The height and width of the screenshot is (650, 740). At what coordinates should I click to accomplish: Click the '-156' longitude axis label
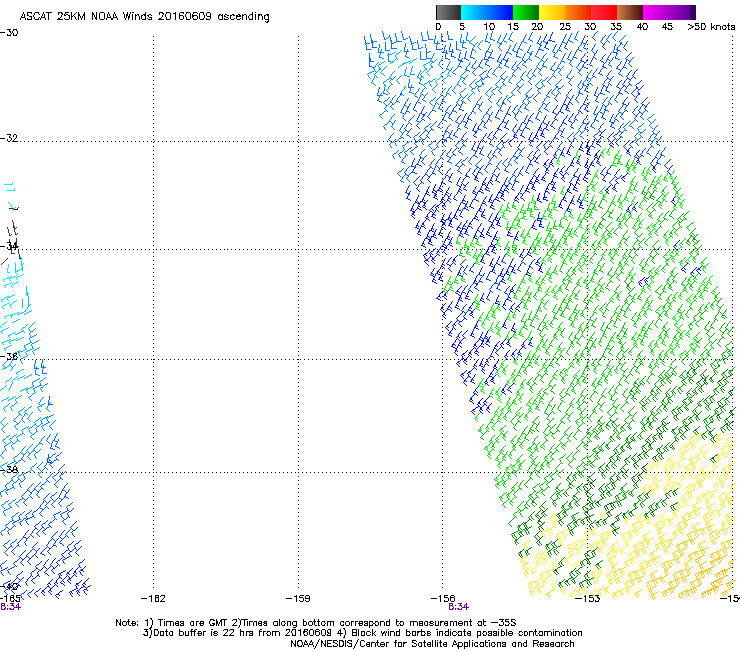pos(443,599)
